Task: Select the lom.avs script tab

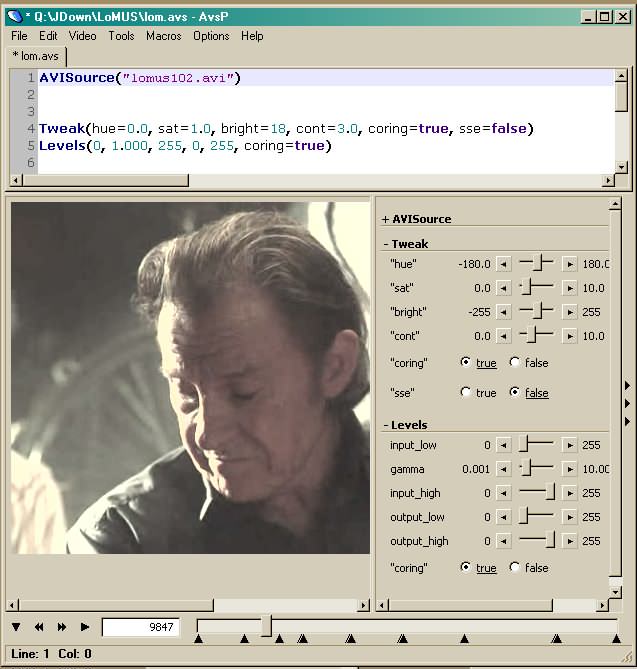Action: pos(37,56)
